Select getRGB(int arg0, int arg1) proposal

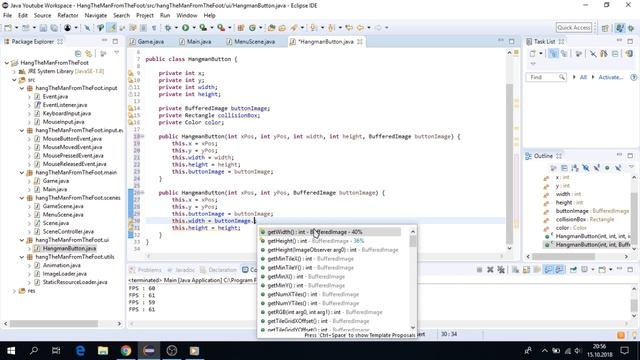330,312
